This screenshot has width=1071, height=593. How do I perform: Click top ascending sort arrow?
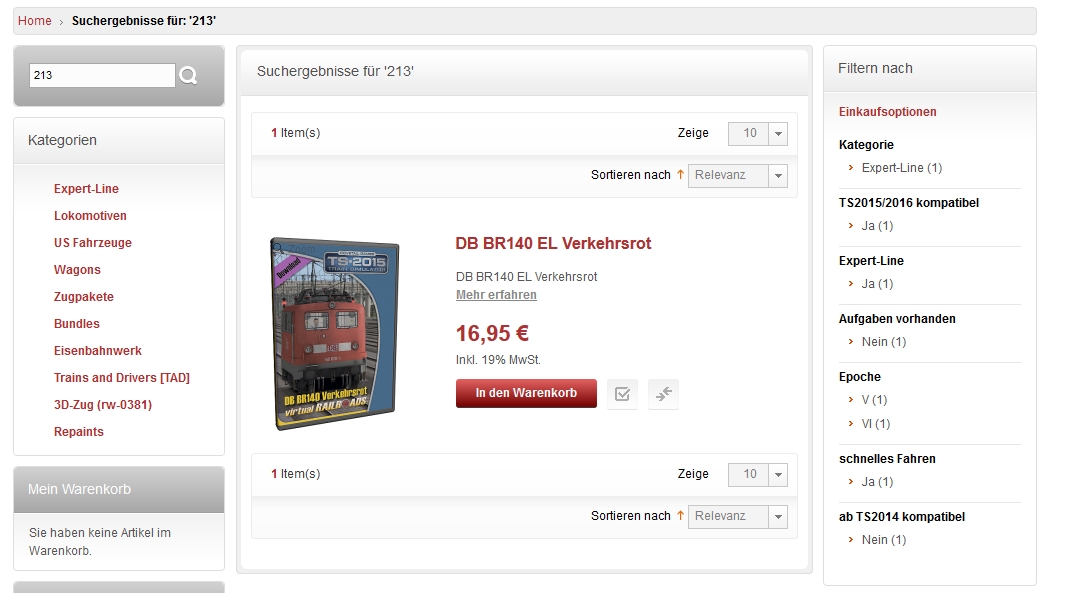point(680,175)
